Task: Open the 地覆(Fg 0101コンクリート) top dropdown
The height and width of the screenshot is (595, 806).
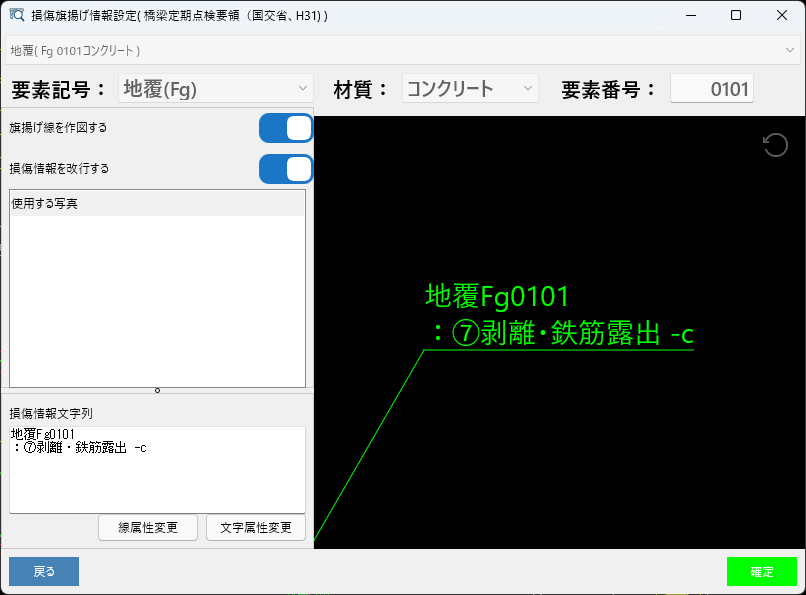Action: (x=403, y=50)
